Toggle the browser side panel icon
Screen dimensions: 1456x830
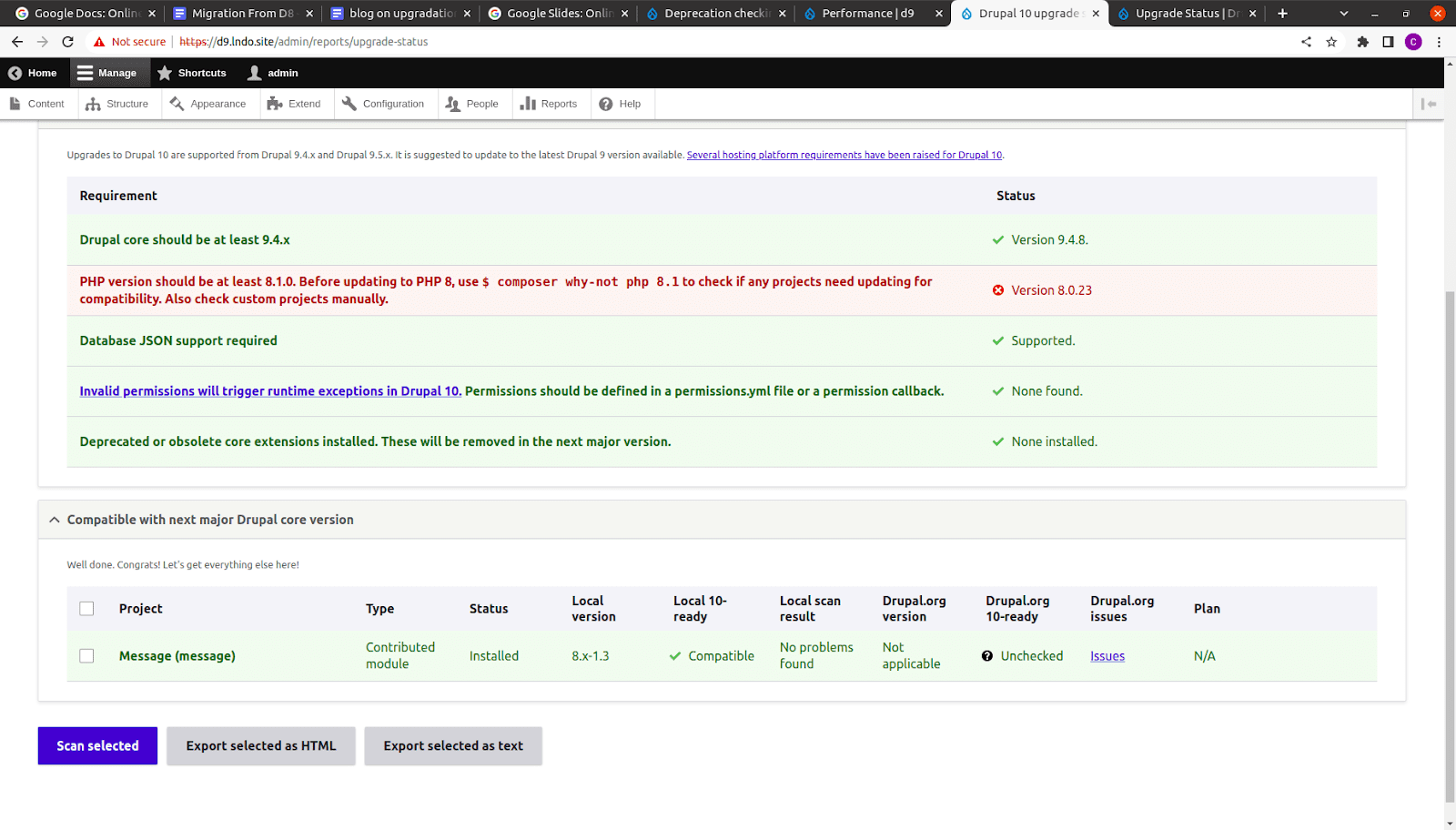tap(1388, 42)
